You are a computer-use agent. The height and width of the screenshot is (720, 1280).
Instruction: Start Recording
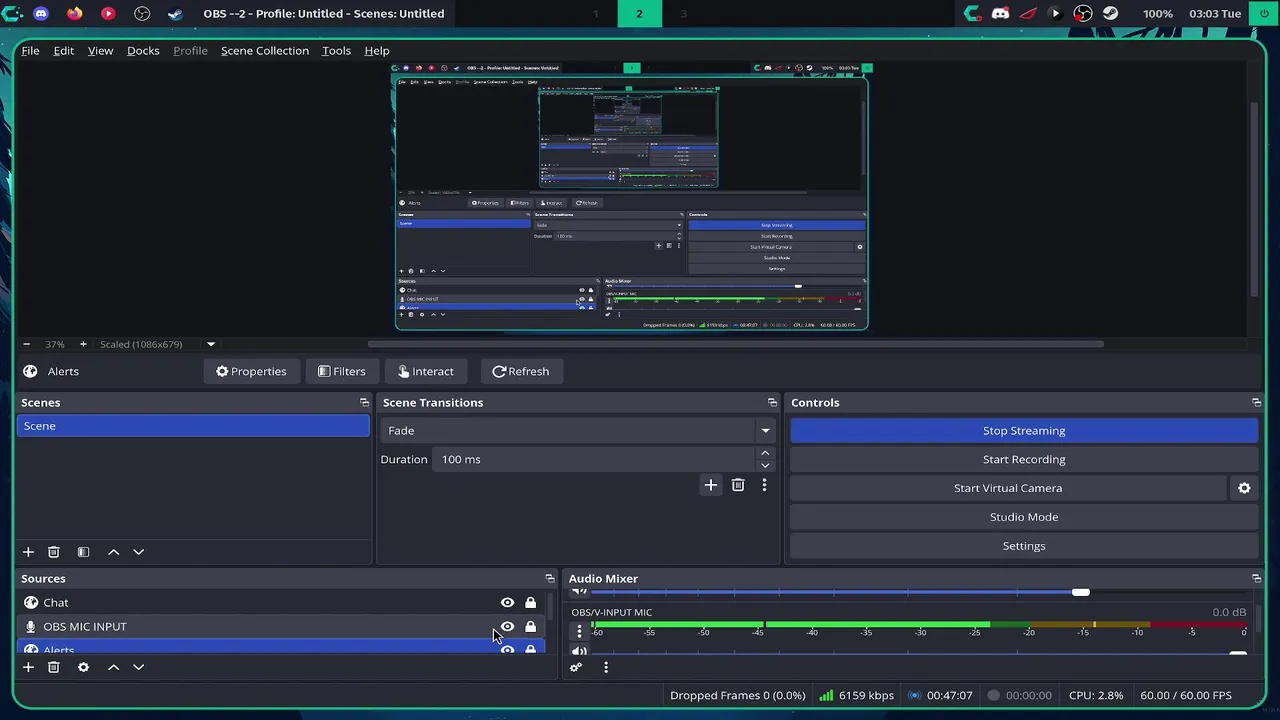point(1024,460)
